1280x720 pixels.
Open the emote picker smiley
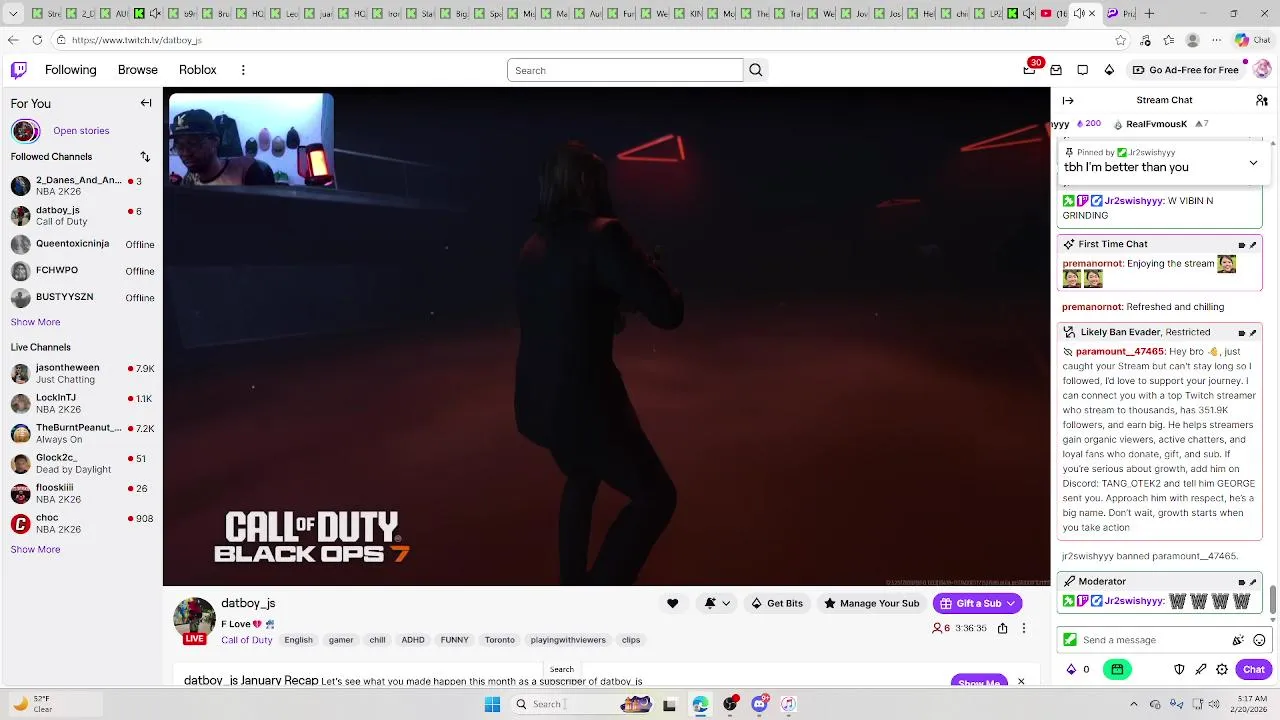[x=1259, y=640]
